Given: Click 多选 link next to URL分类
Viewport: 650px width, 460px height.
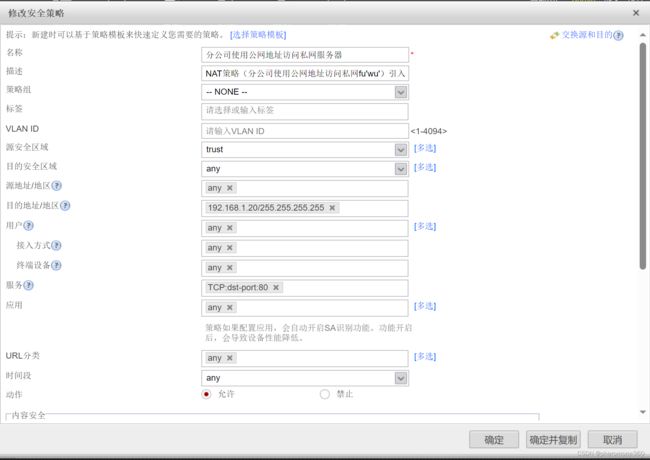Looking at the screenshot, I should coord(425,357).
